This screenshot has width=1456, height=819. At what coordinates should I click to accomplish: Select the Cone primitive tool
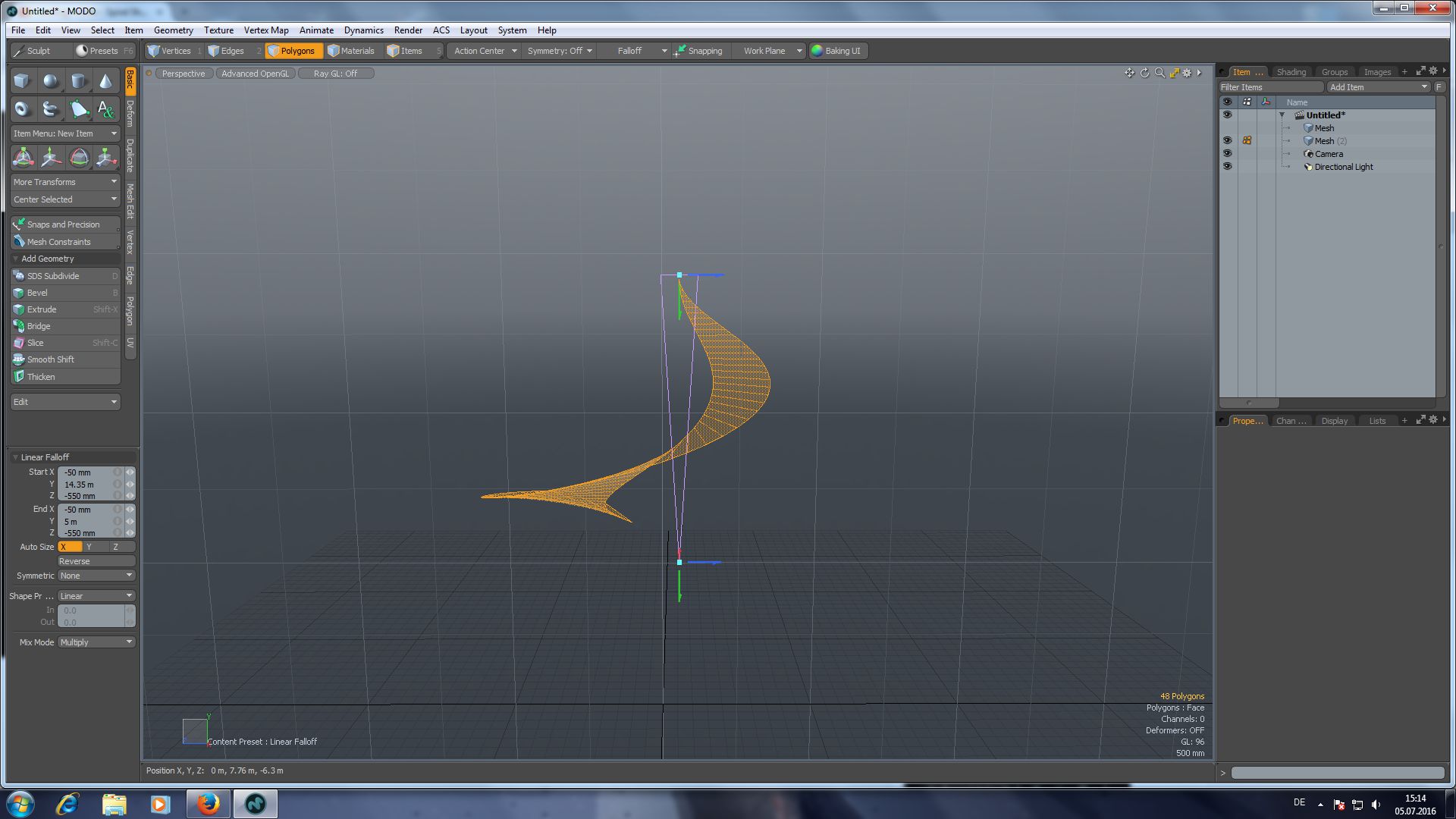pyautogui.click(x=105, y=80)
